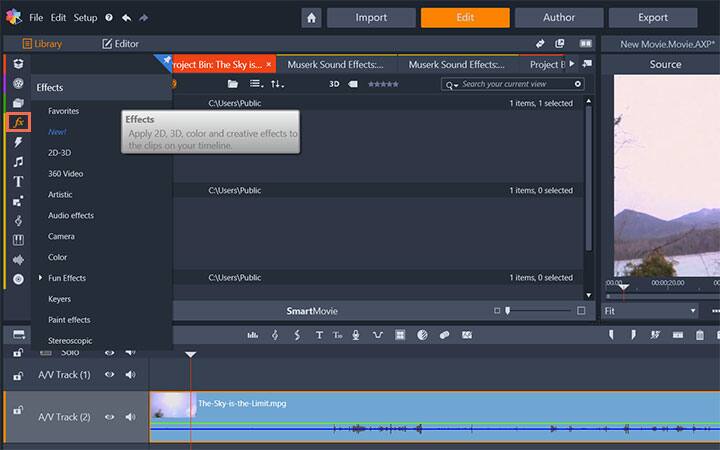Click the Undo arrow icon

point(125,18)
